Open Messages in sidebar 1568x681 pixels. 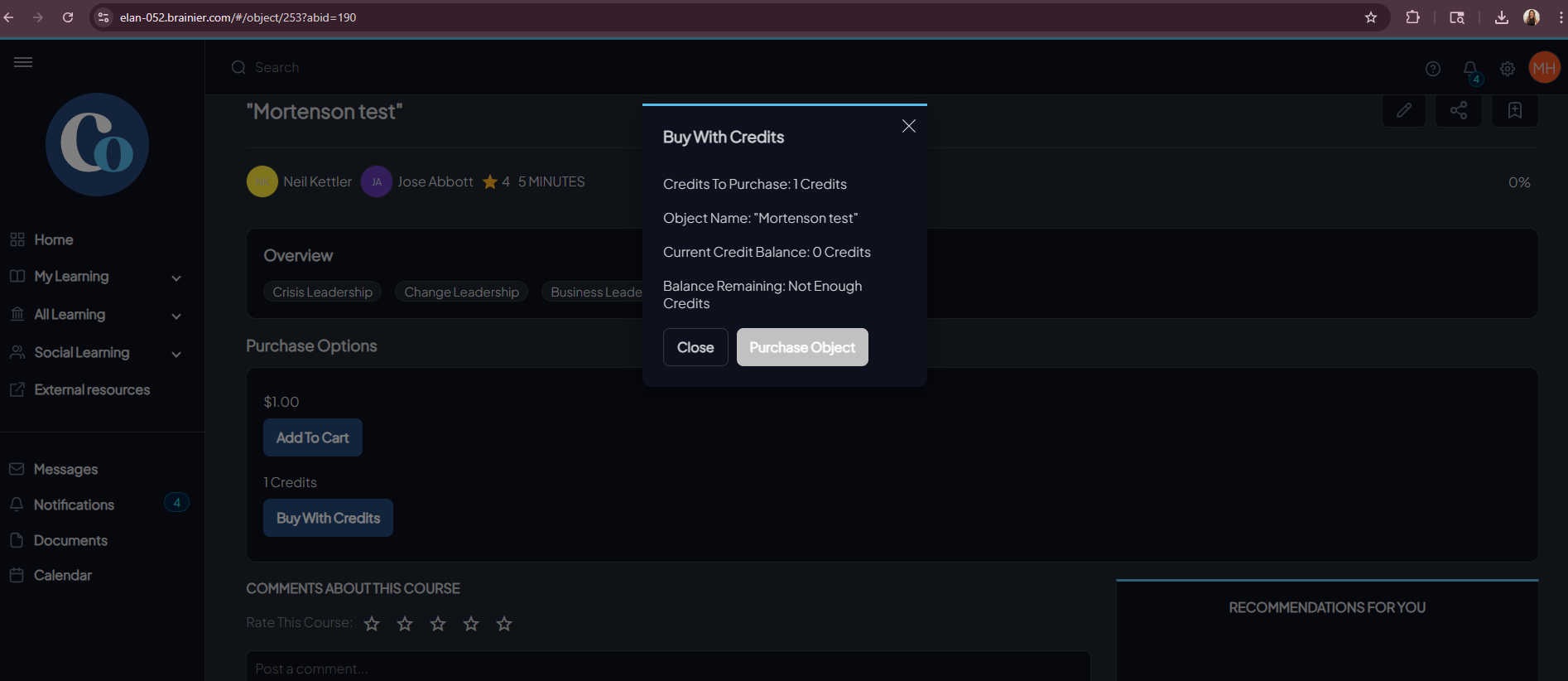point(65,469)
